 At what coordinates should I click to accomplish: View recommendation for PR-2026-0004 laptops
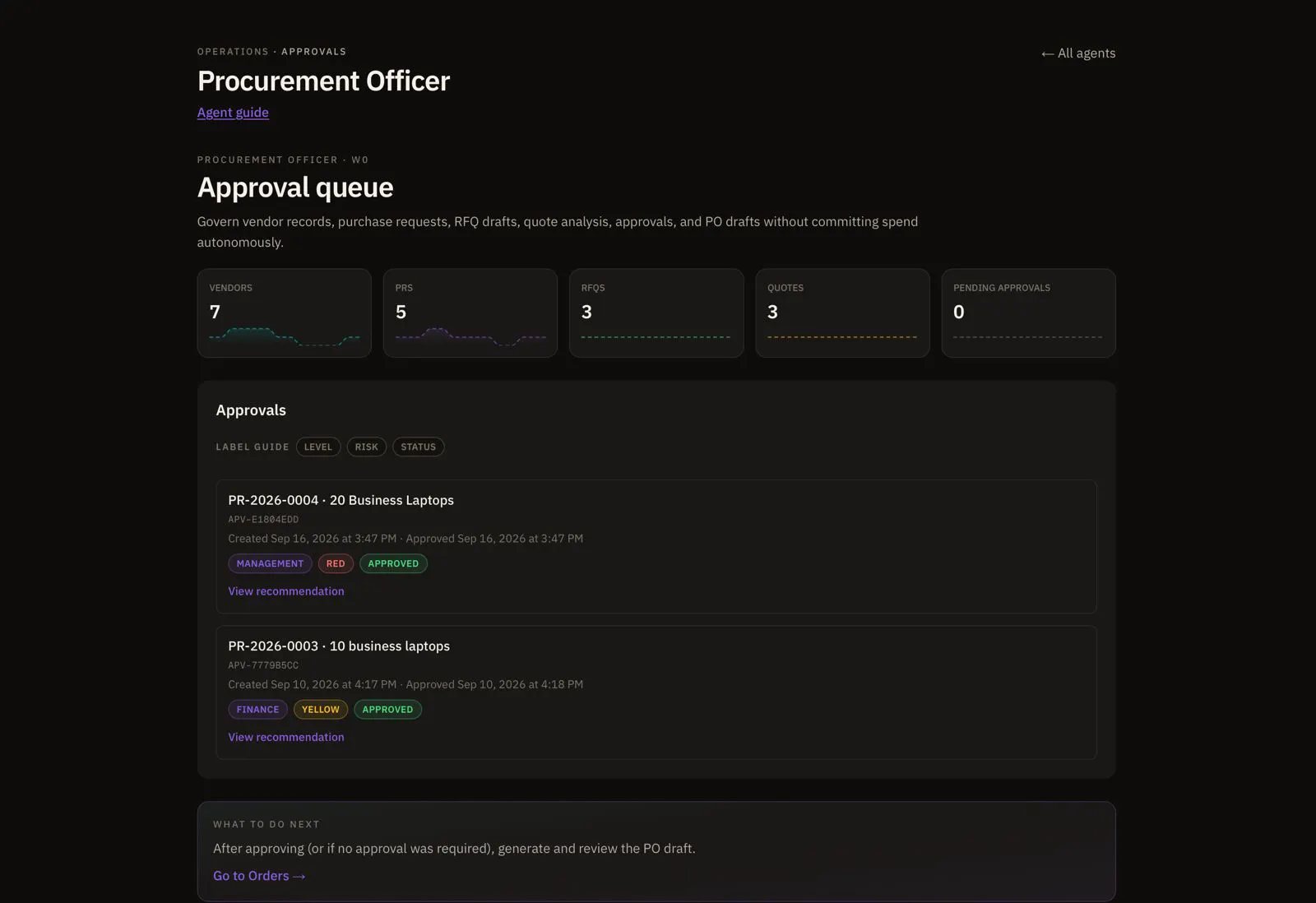coord(286,591)
